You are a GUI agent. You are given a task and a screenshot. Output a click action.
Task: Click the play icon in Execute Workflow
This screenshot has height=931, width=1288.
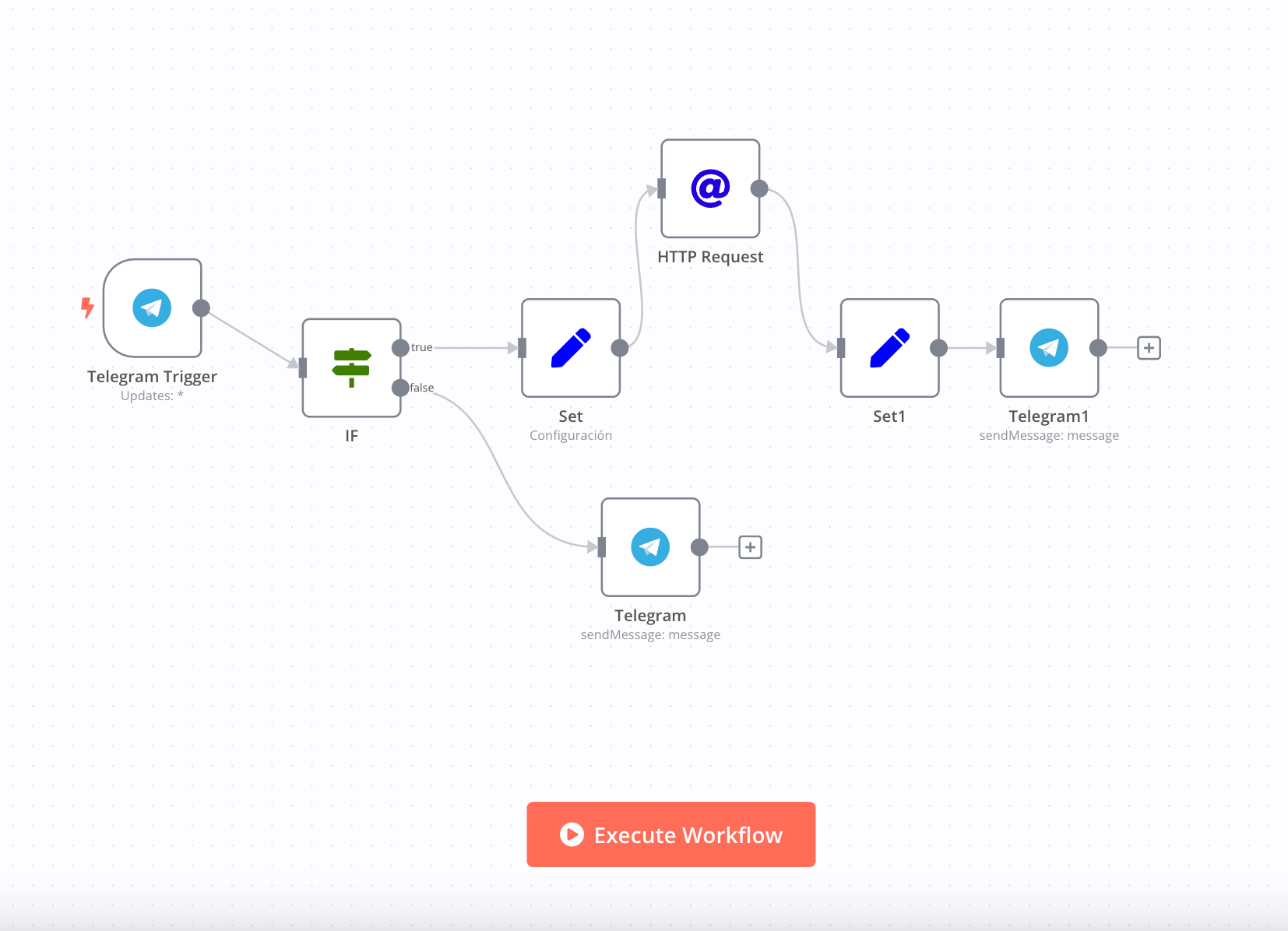[572, 834]
